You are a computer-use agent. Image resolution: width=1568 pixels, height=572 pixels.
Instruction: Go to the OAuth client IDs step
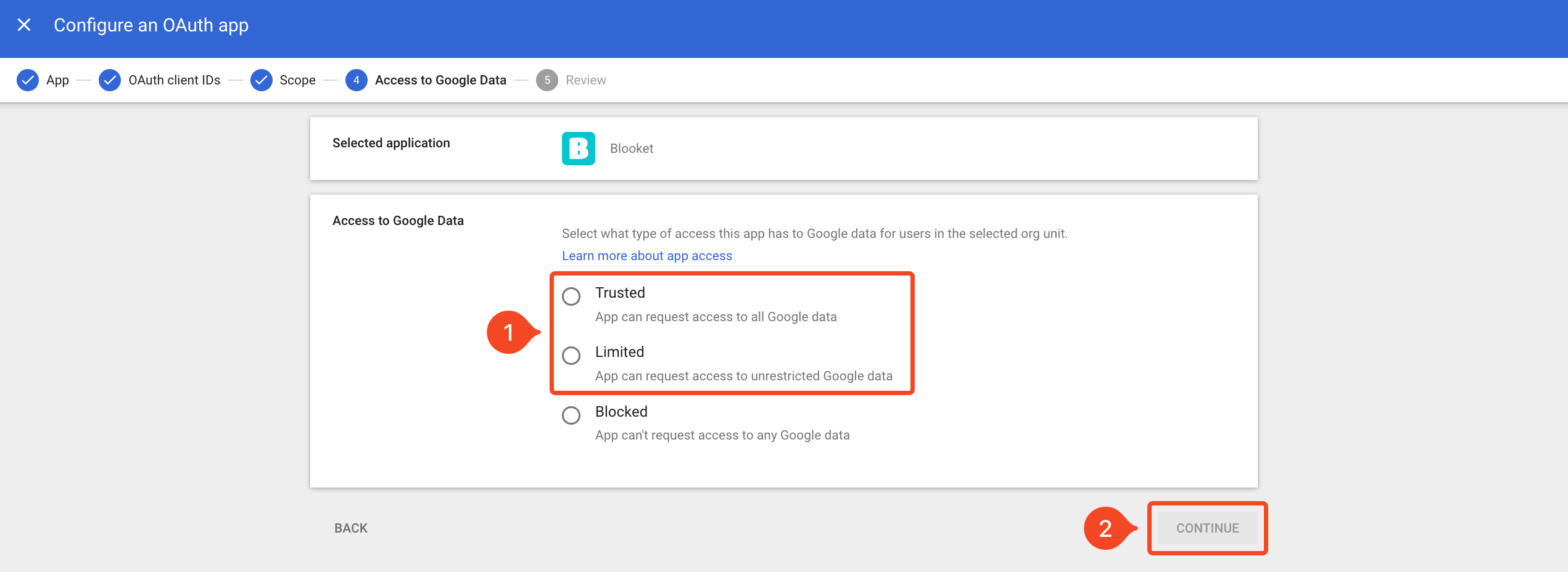click(x=174, y=80)
